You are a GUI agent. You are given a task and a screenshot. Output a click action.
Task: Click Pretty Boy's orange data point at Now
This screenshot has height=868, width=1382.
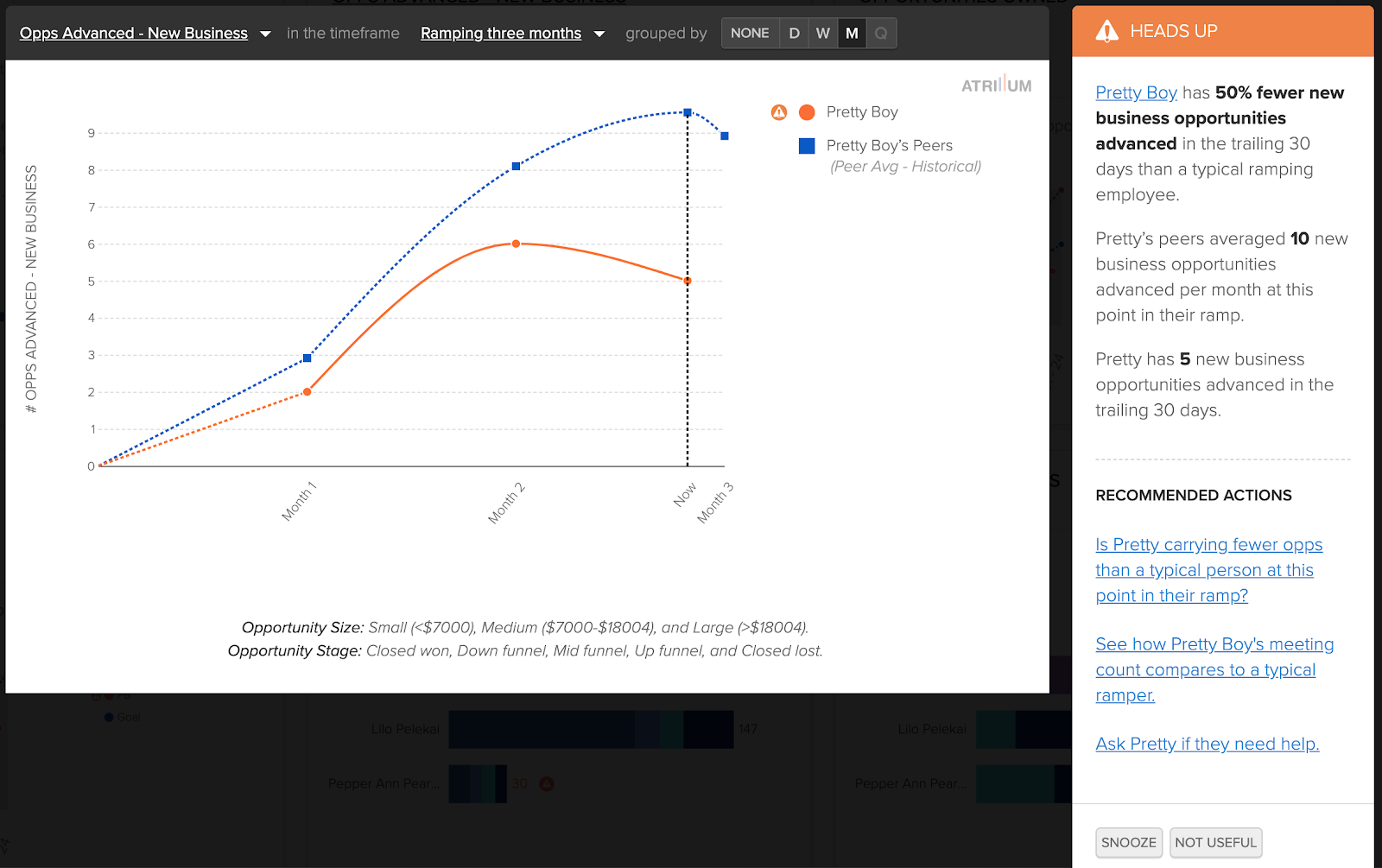tap(688, 281)
